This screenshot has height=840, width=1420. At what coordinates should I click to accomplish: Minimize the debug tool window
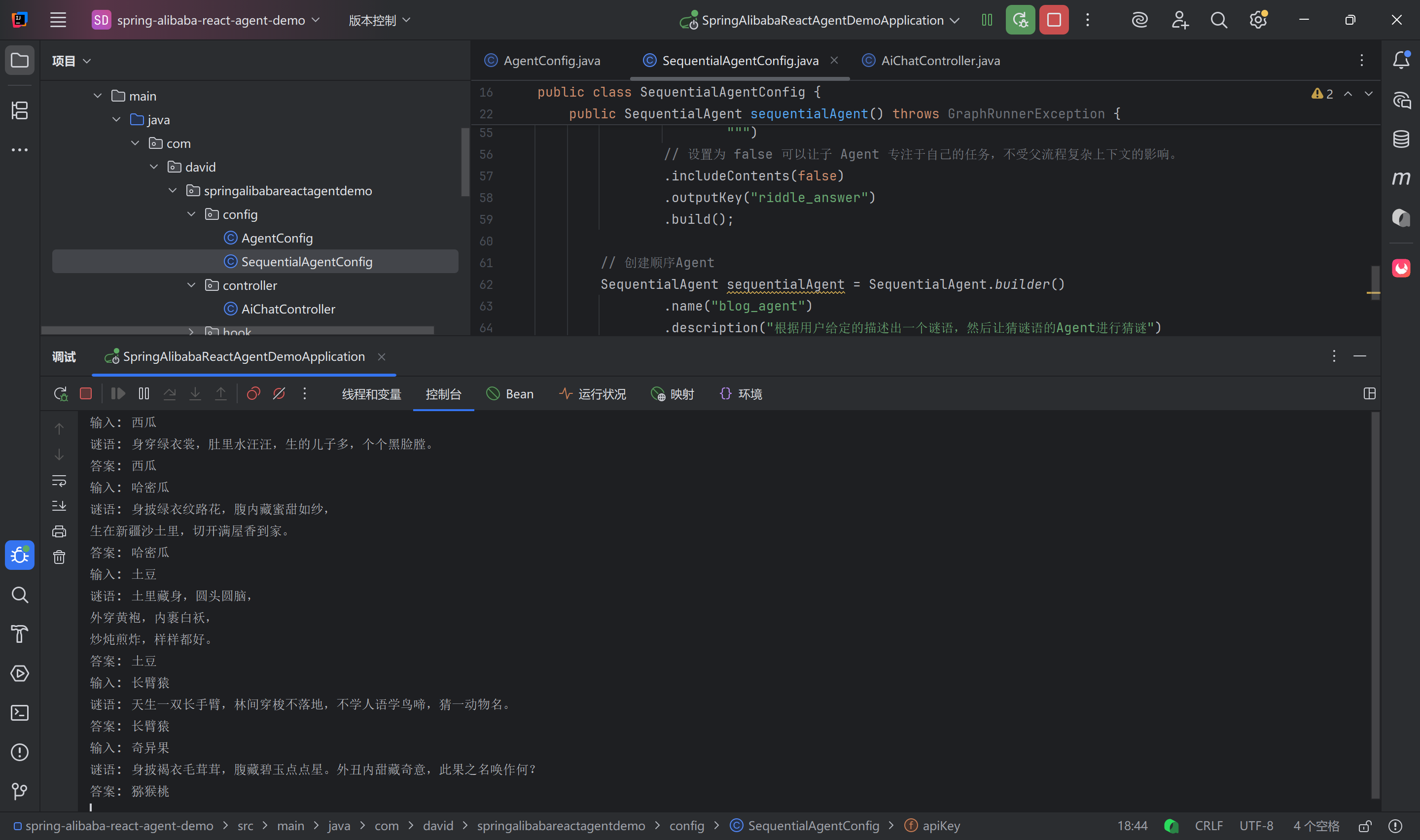point(1359,356)
